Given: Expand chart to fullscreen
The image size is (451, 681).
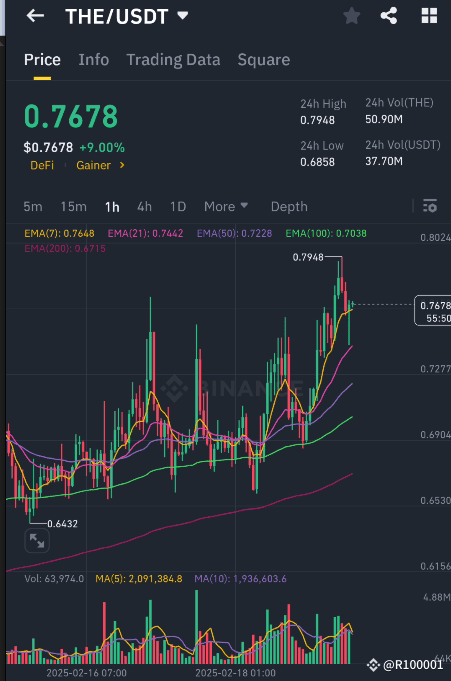Looking at the screenshot, I should pyautogui.click(x=37, y=541).
